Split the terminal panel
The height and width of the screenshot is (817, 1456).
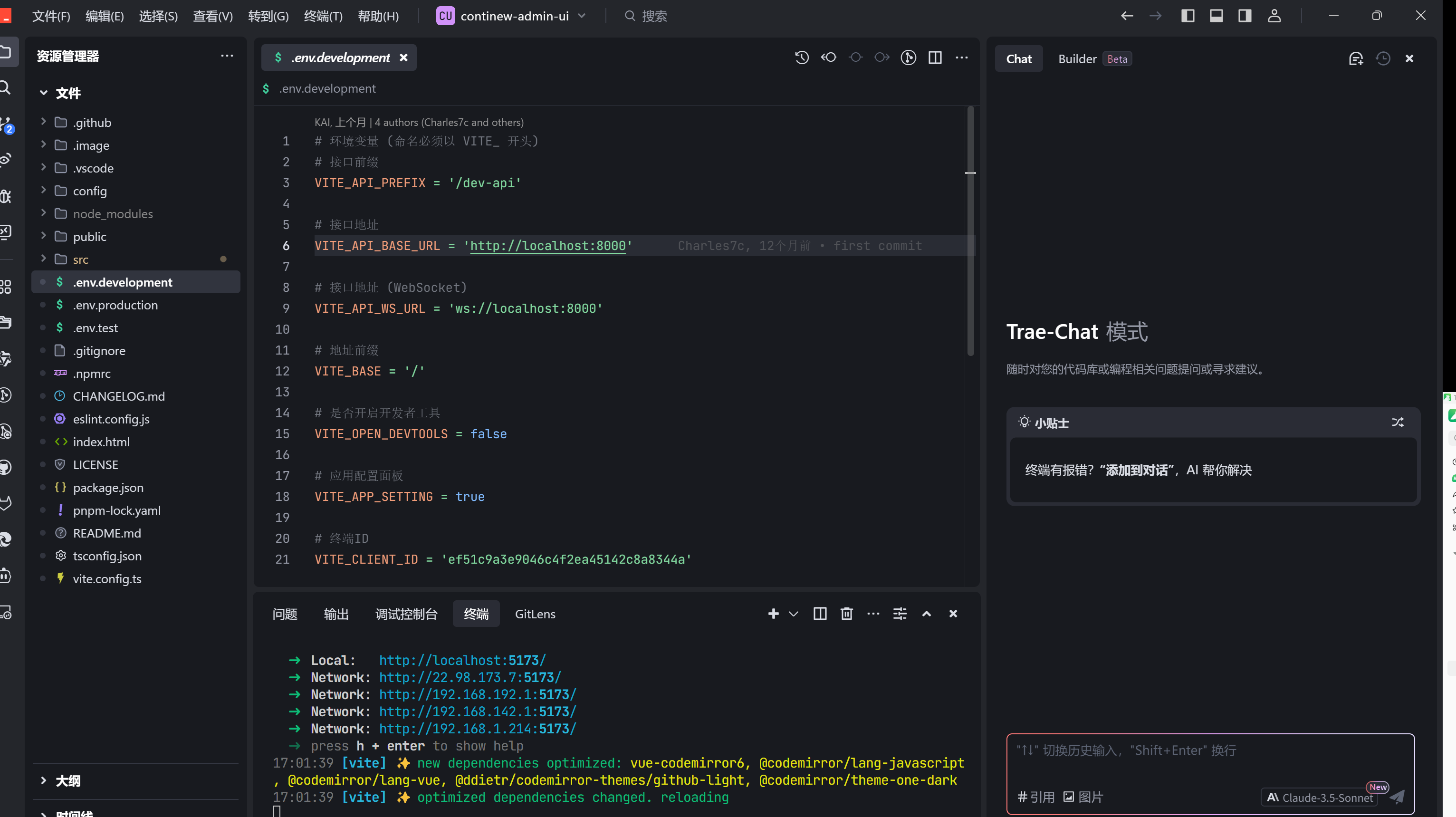click(820, 614)
